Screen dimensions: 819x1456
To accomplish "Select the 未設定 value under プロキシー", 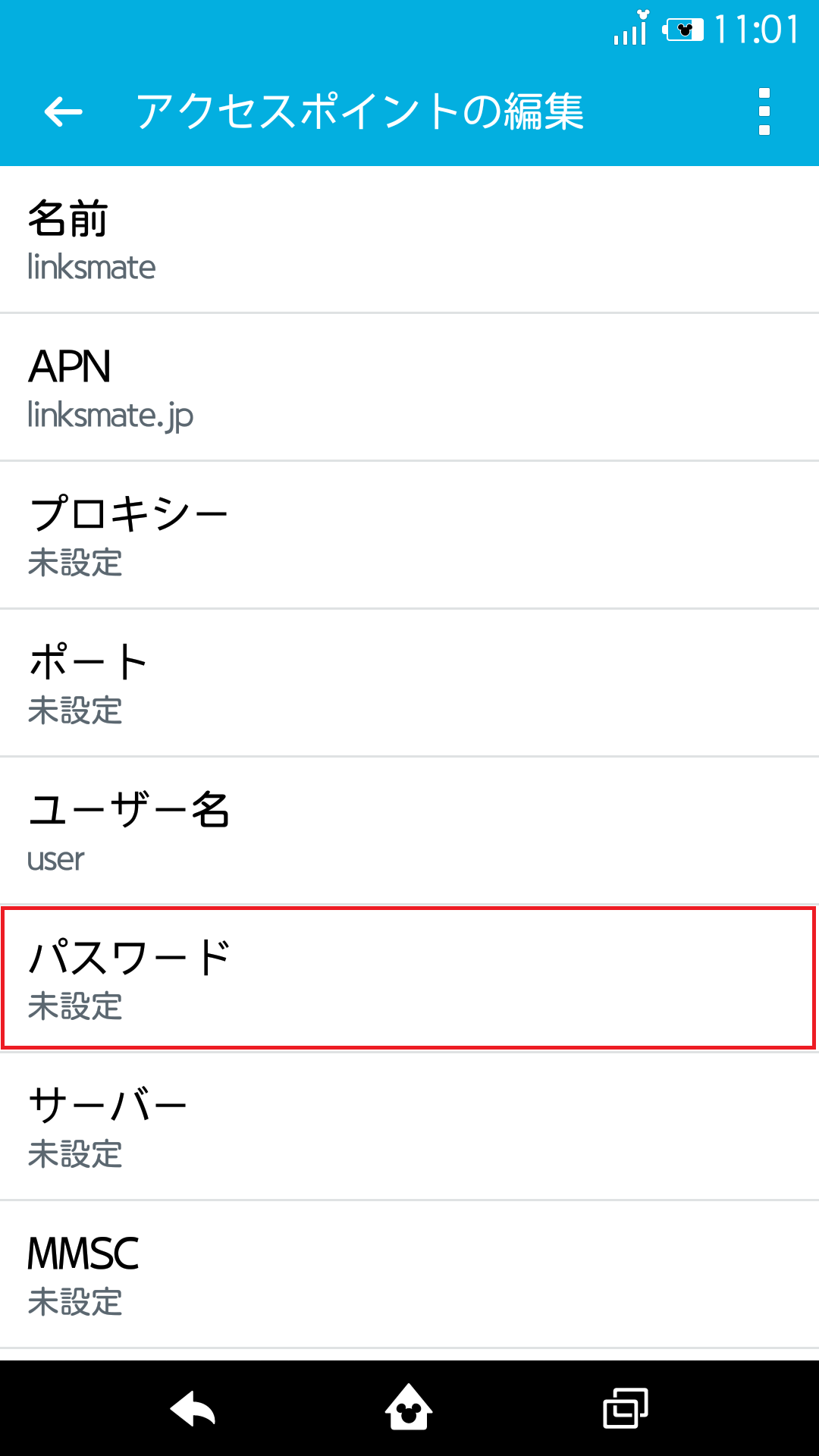I will coord(74,565).
